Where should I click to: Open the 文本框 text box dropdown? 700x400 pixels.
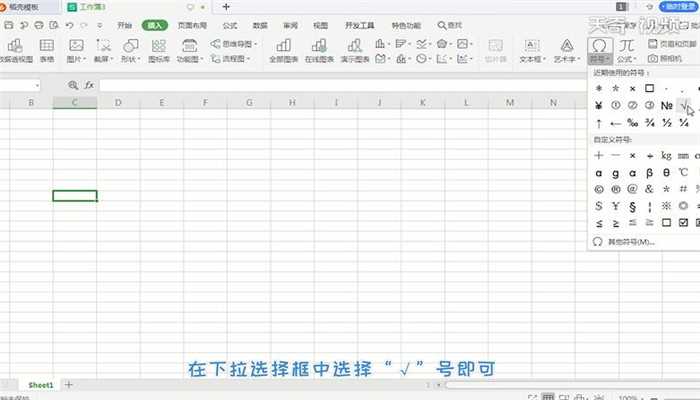pyautogui.click(x=532, y=59)
